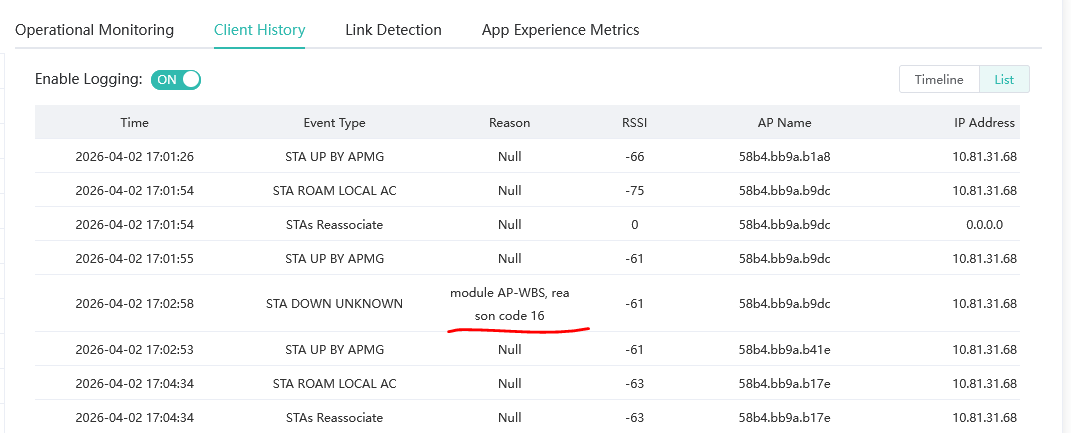The image size is (1071, 433).
Task: Select the 0.0.0.0 IP address cell
Action: coord(984,225)
